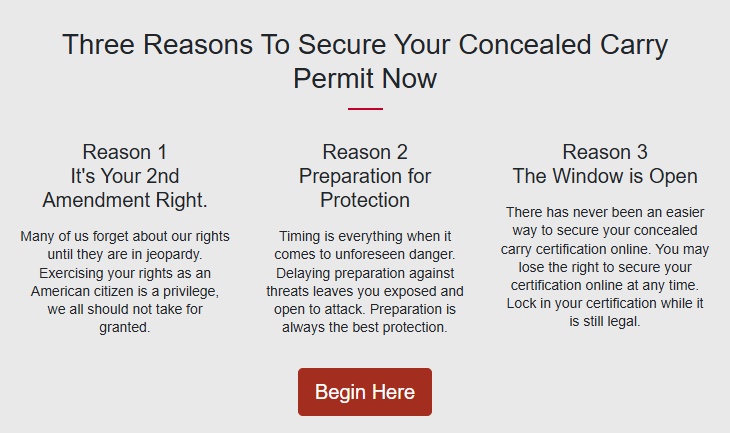Select the Reason 2 heading
The image size is (730, 433).
tap(365, 152)
